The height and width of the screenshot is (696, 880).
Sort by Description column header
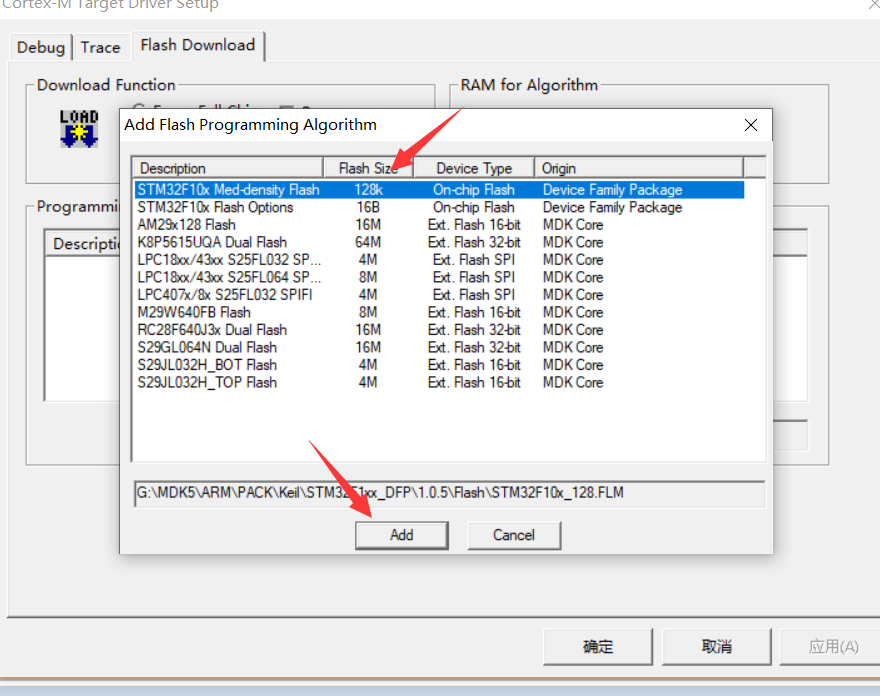coord(228,168)
